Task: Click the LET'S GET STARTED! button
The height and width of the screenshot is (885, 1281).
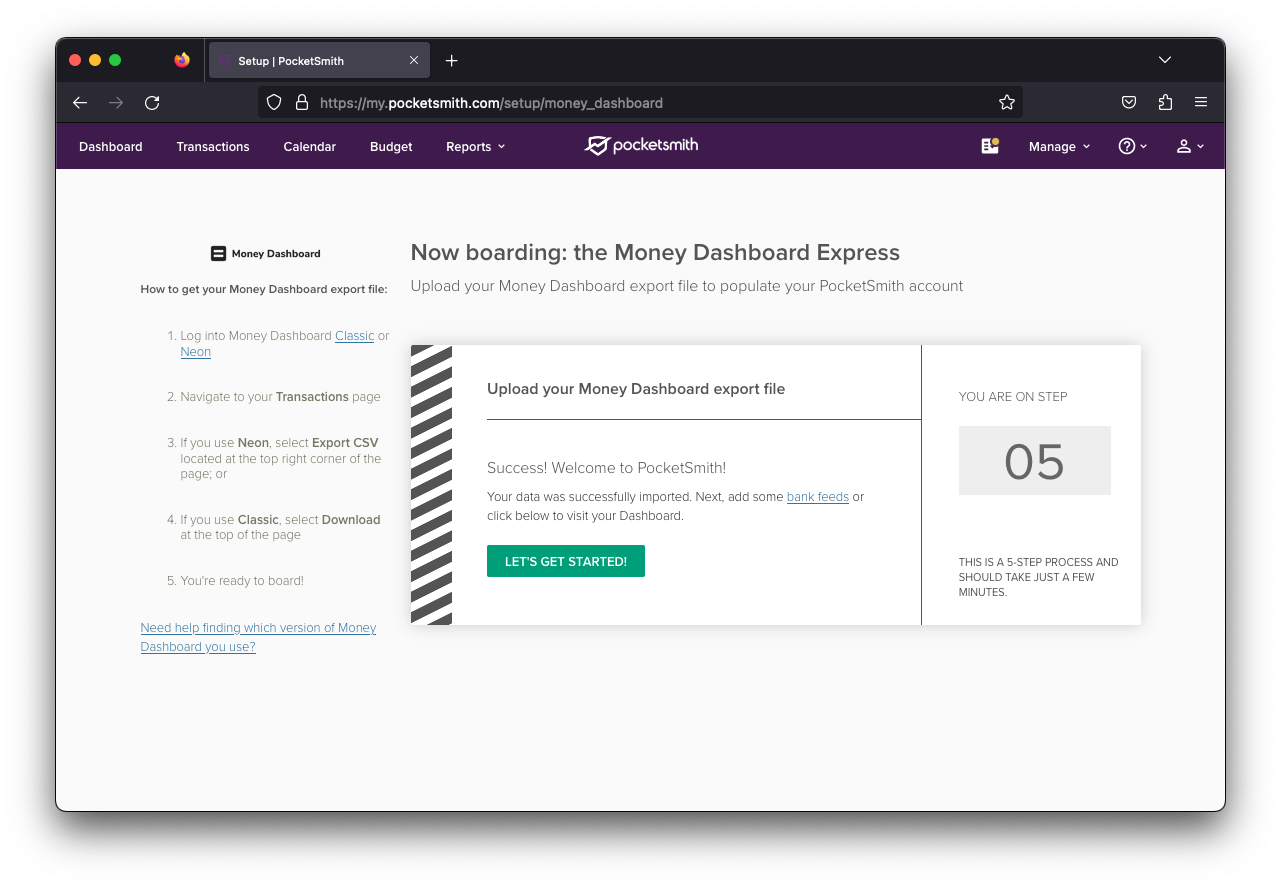Action: point(565,561)
